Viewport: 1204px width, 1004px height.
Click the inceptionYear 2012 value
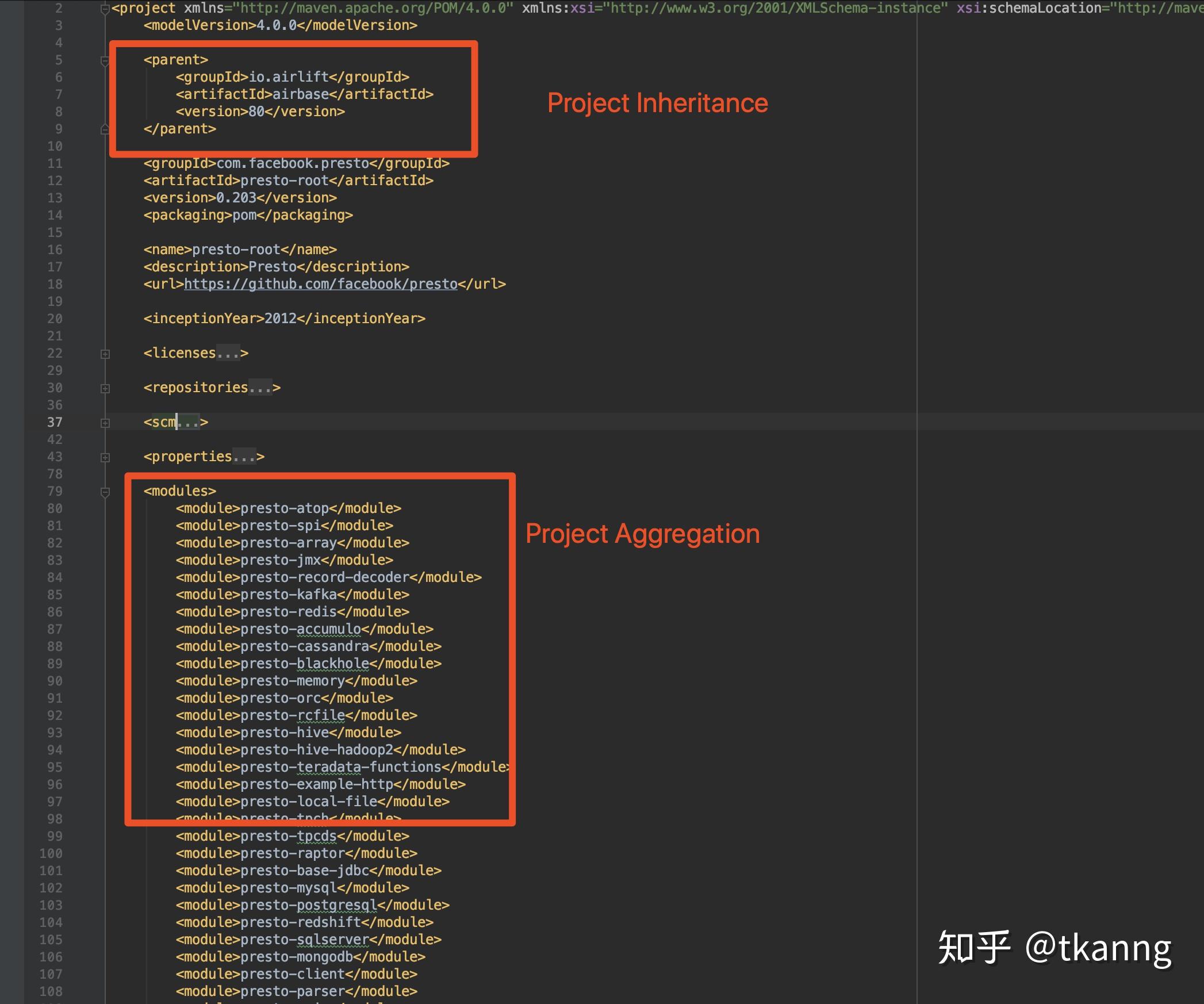(280, 319)
